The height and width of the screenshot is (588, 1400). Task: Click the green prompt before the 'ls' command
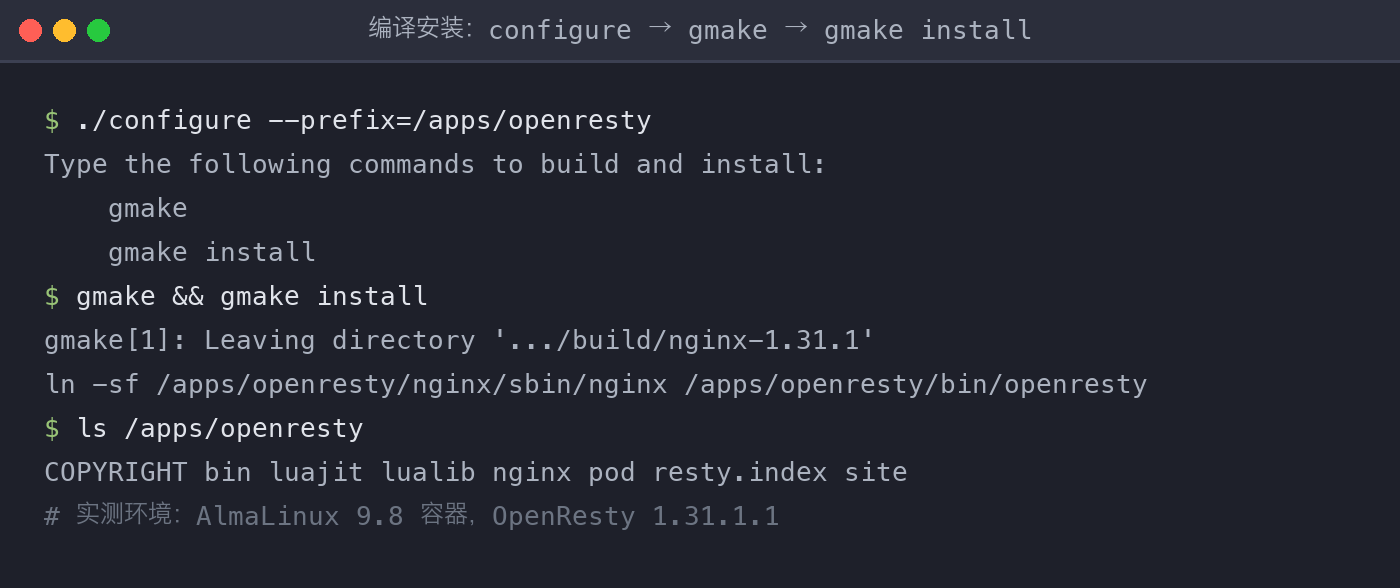coord(52,428)
